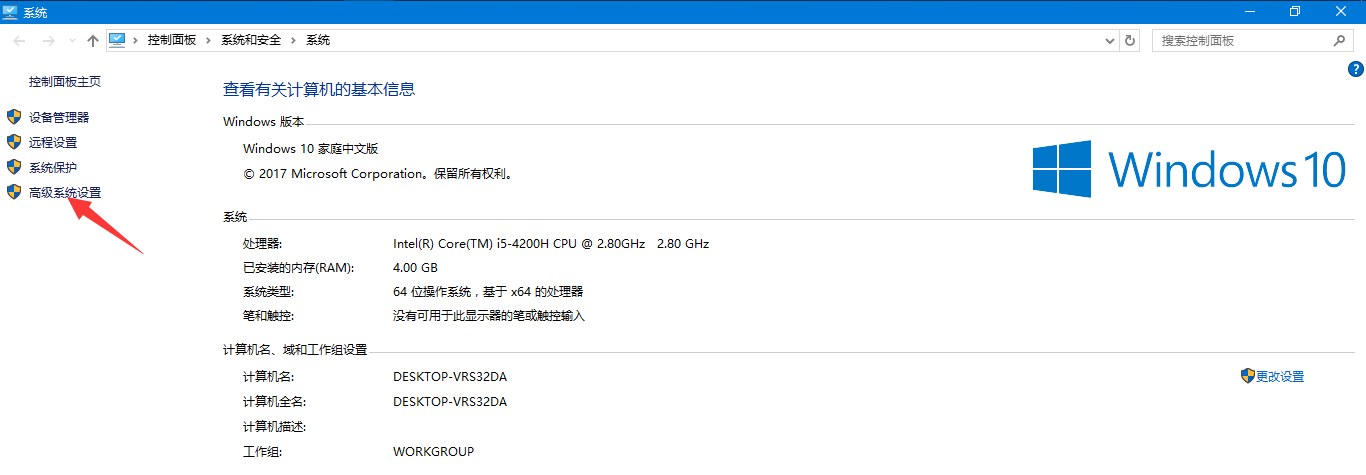
Task: Click the search magnifier icon
Action: point(1340,41)
